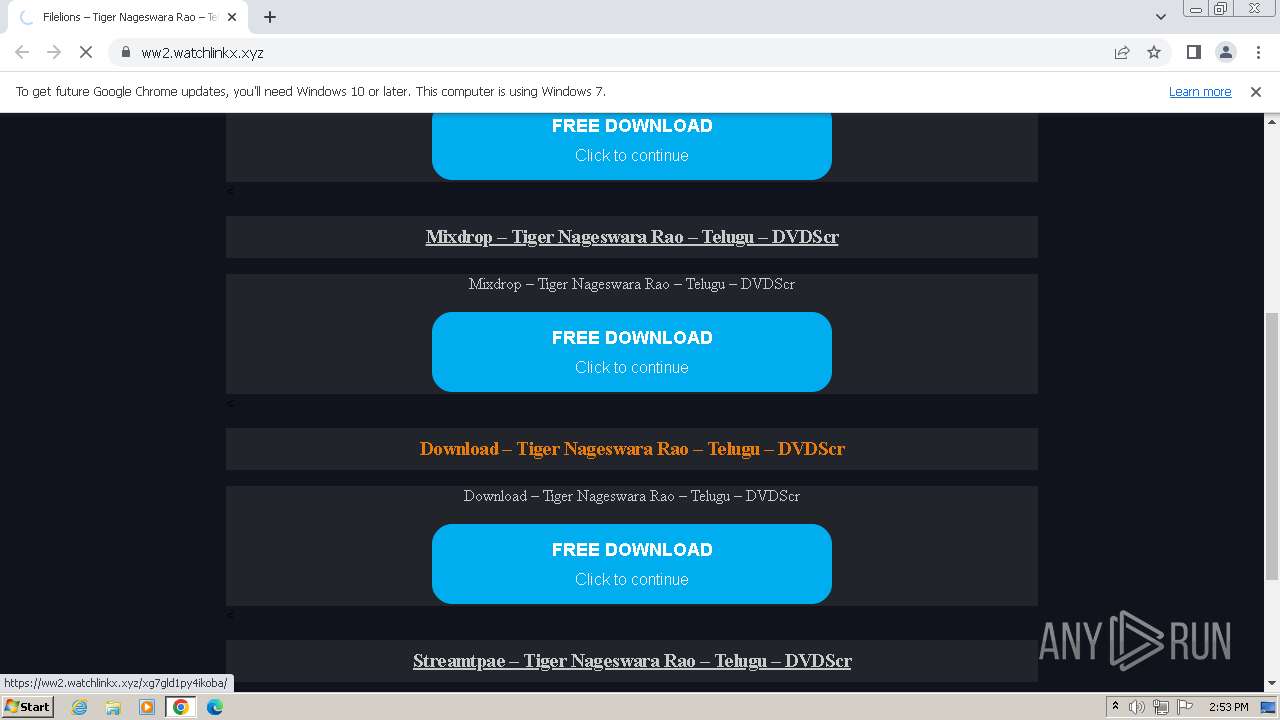
Task: Launch Microsoft Edge from taskbar
Action: pos(215,707)
